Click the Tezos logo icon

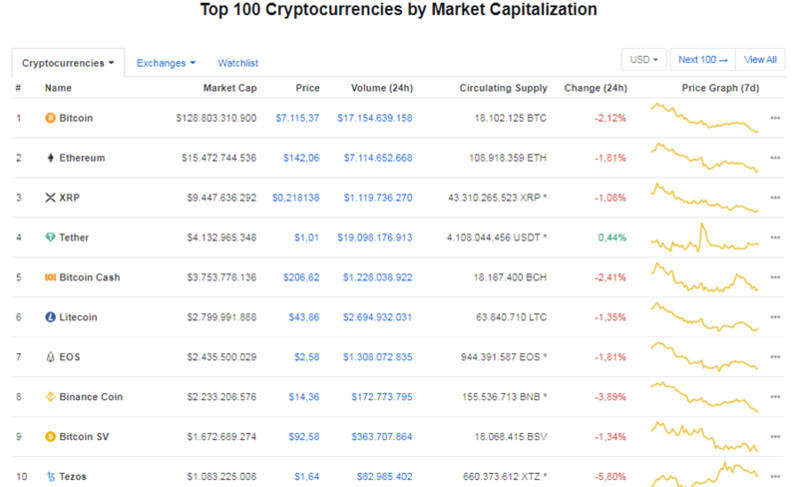[x=50, y=477]
